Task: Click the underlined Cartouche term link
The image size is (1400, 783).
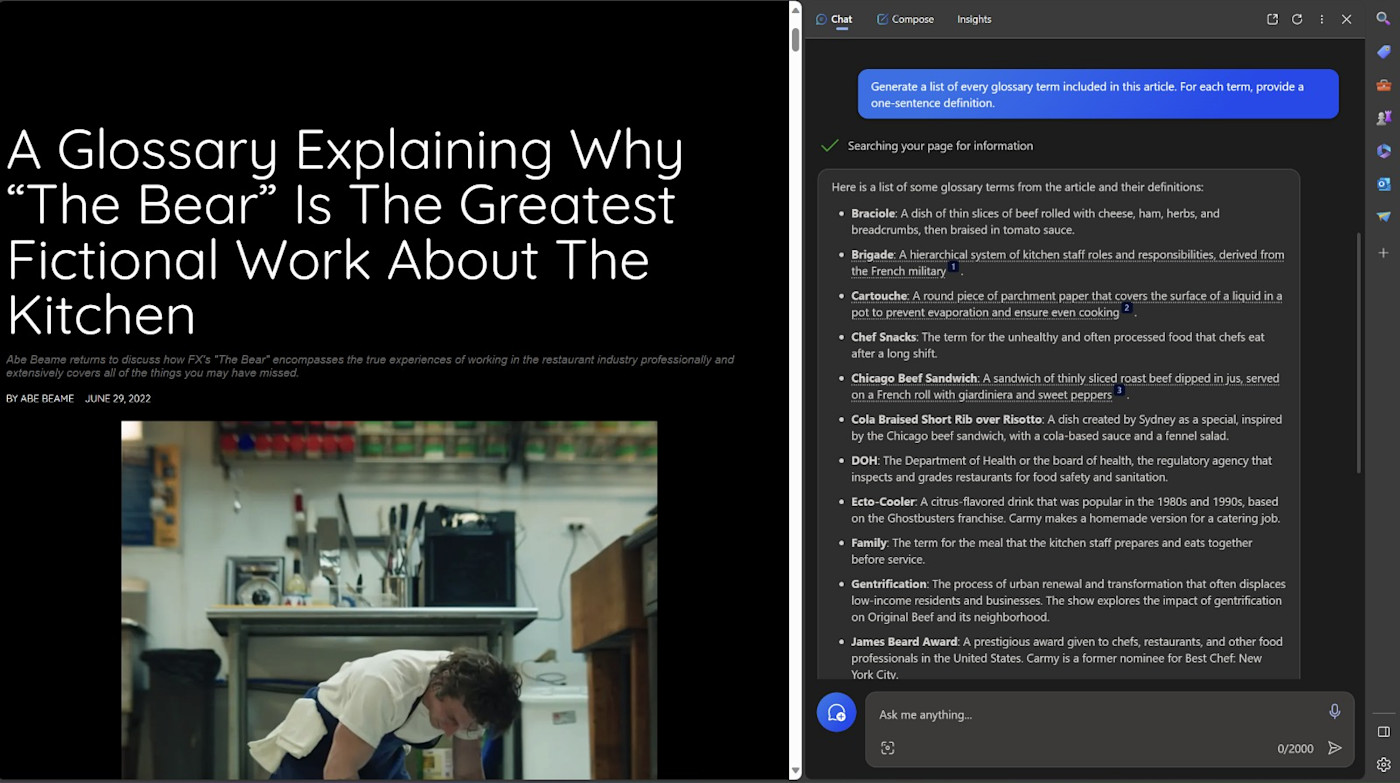Action: tap(879, 296)
